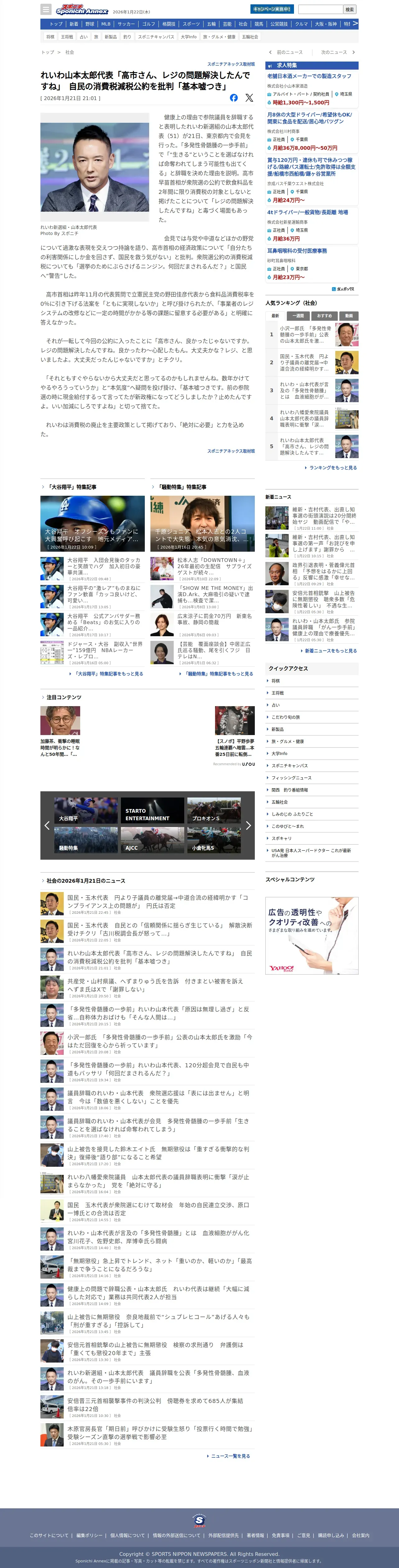Share article on X
This screenshot has width=399, height=1568.
point(249,97)
